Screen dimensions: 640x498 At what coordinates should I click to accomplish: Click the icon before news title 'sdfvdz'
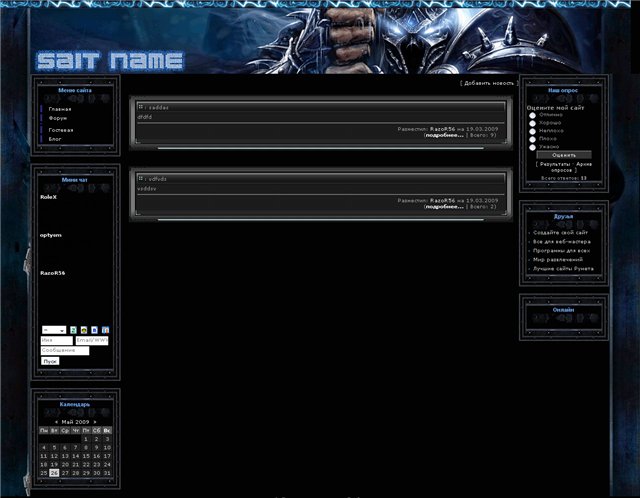pyautogui.click(x=140, y=178)
